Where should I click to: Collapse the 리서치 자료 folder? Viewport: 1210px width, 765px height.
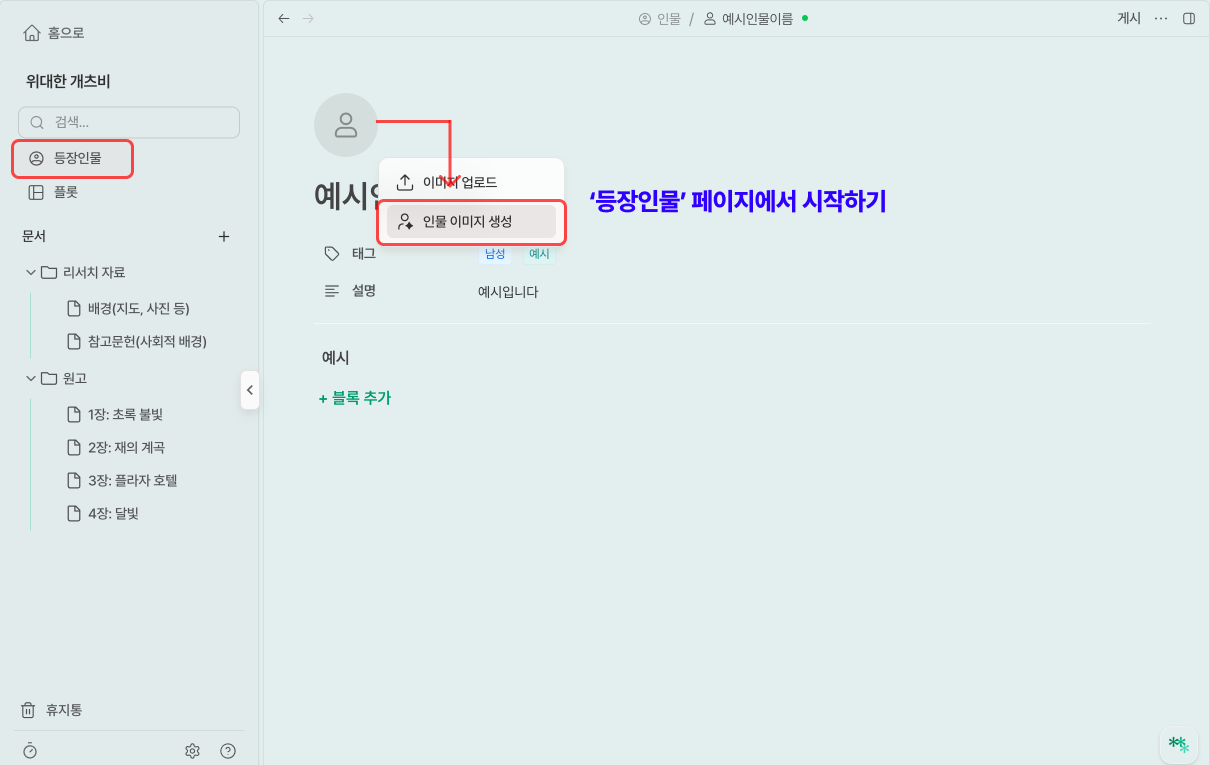(30, 272)
